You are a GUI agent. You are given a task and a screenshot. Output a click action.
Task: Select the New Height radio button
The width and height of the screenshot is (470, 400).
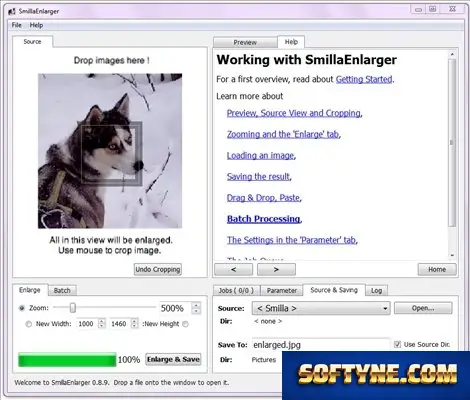pos(185,324)
